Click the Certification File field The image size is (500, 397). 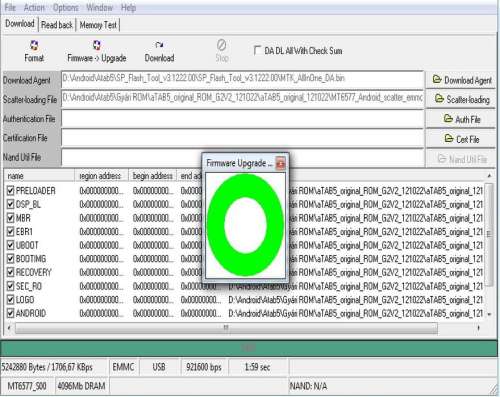(242, 138)
